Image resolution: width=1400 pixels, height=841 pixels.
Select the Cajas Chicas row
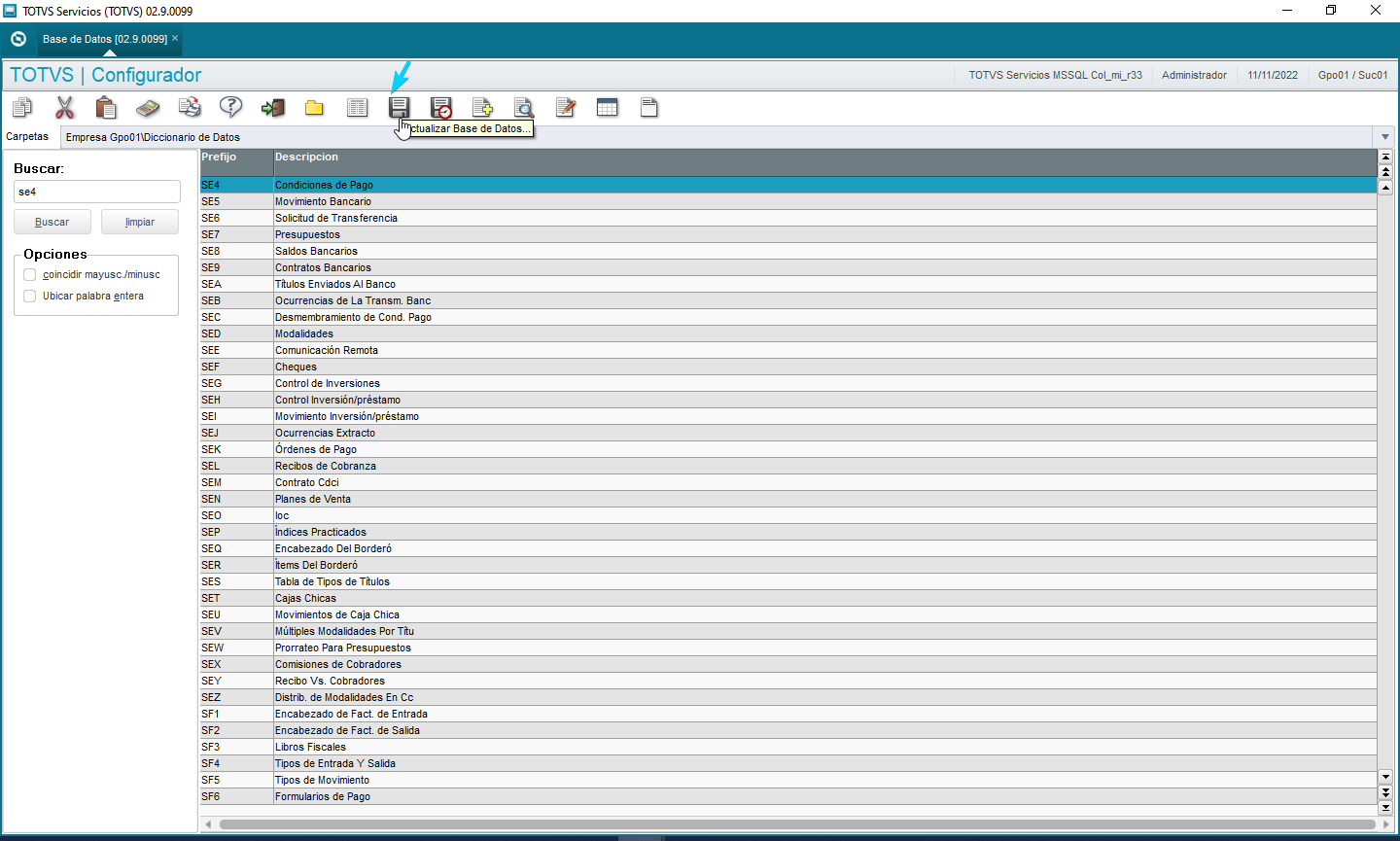(788, 598)
